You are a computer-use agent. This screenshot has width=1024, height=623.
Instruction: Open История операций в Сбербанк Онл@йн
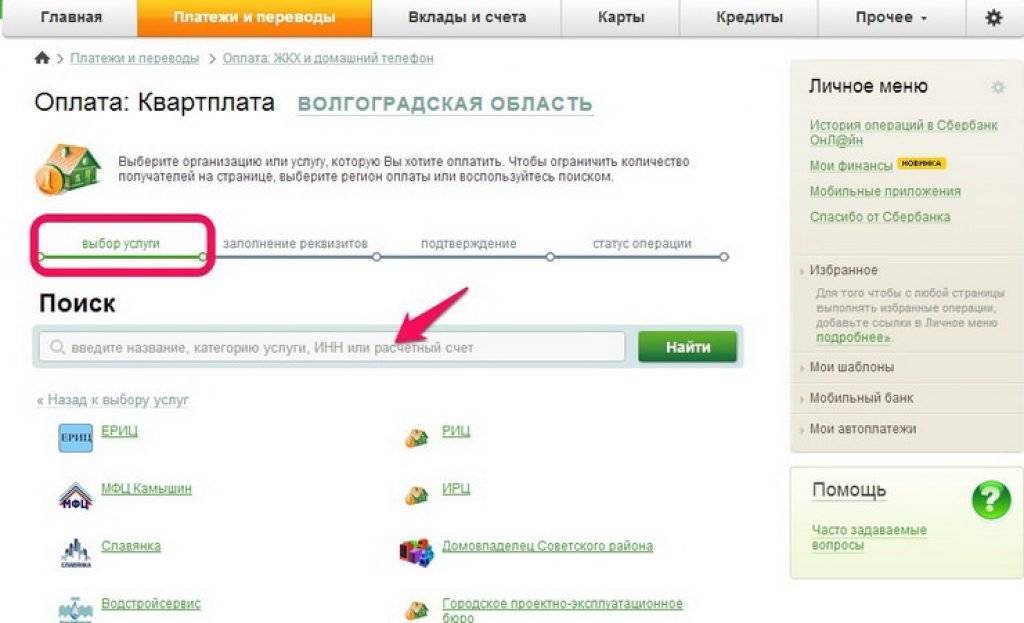(x=903, y=133)
